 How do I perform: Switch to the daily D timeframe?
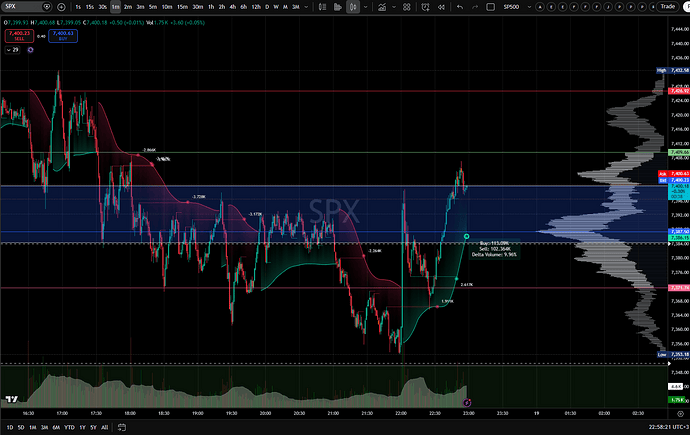point(267,7)
